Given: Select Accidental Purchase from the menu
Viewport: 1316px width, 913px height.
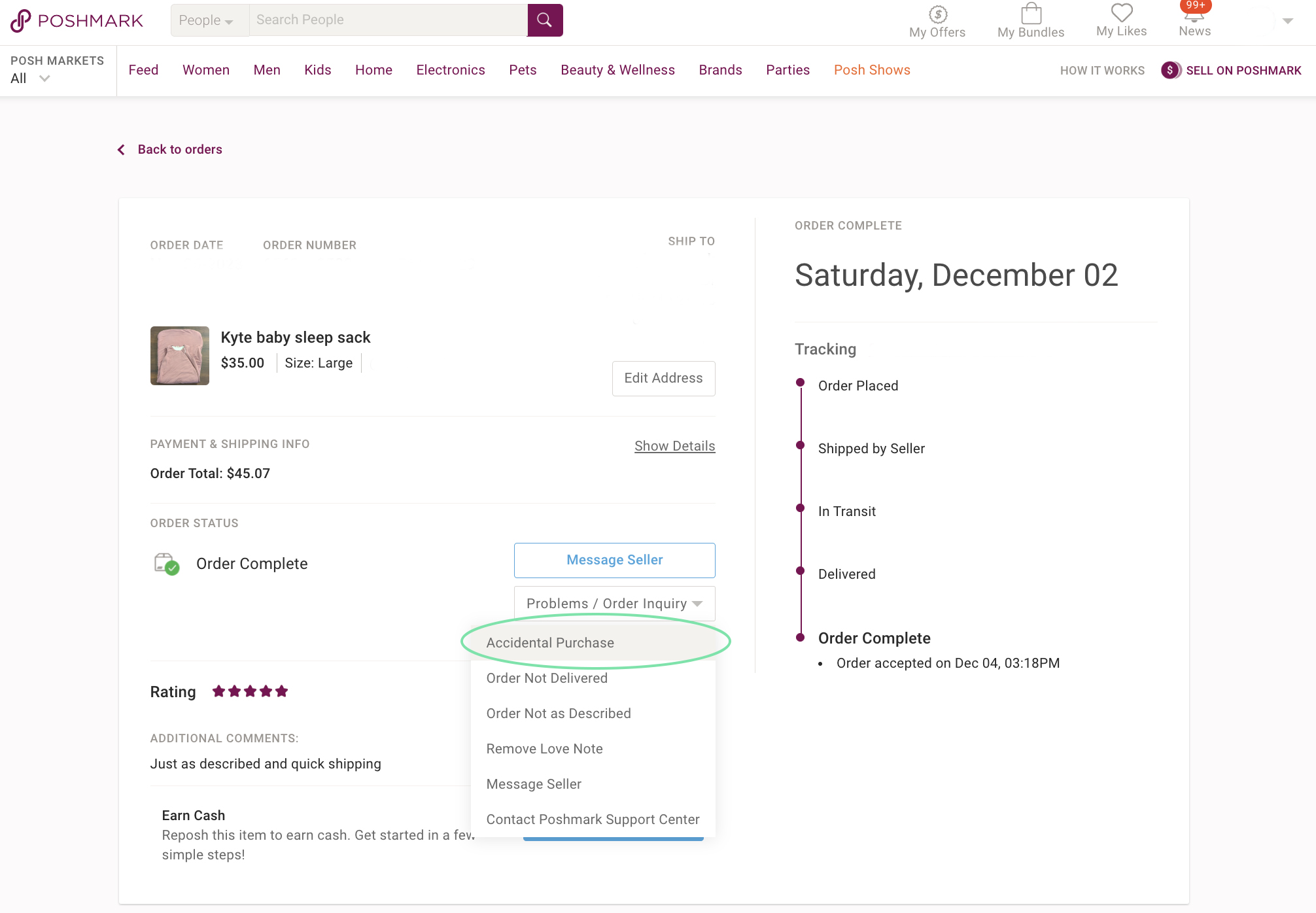Looking at the screenshot, I should point(550,643).
